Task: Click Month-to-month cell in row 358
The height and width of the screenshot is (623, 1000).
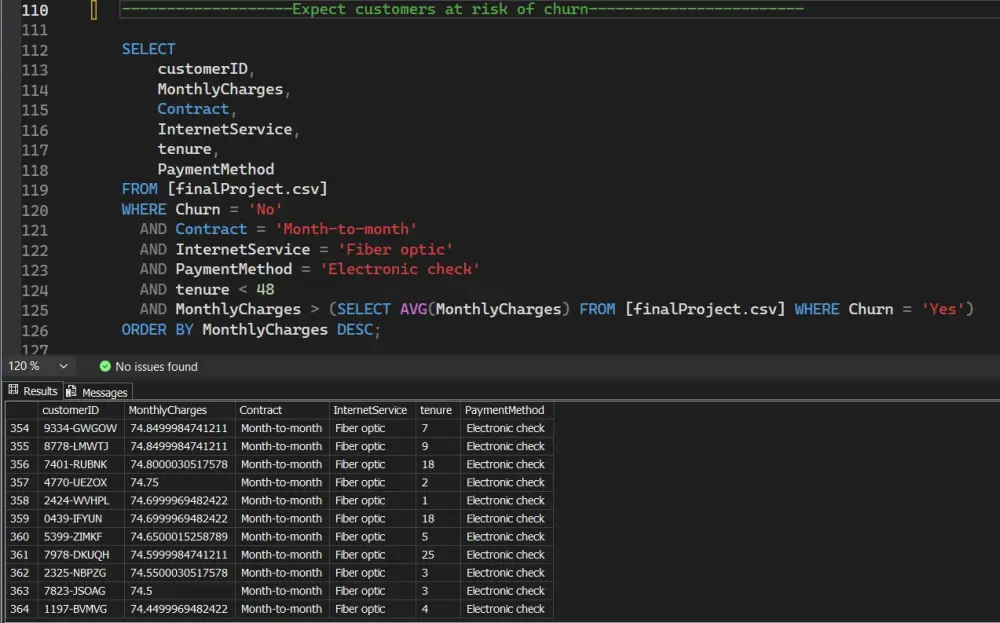Action: pos(281,501)
